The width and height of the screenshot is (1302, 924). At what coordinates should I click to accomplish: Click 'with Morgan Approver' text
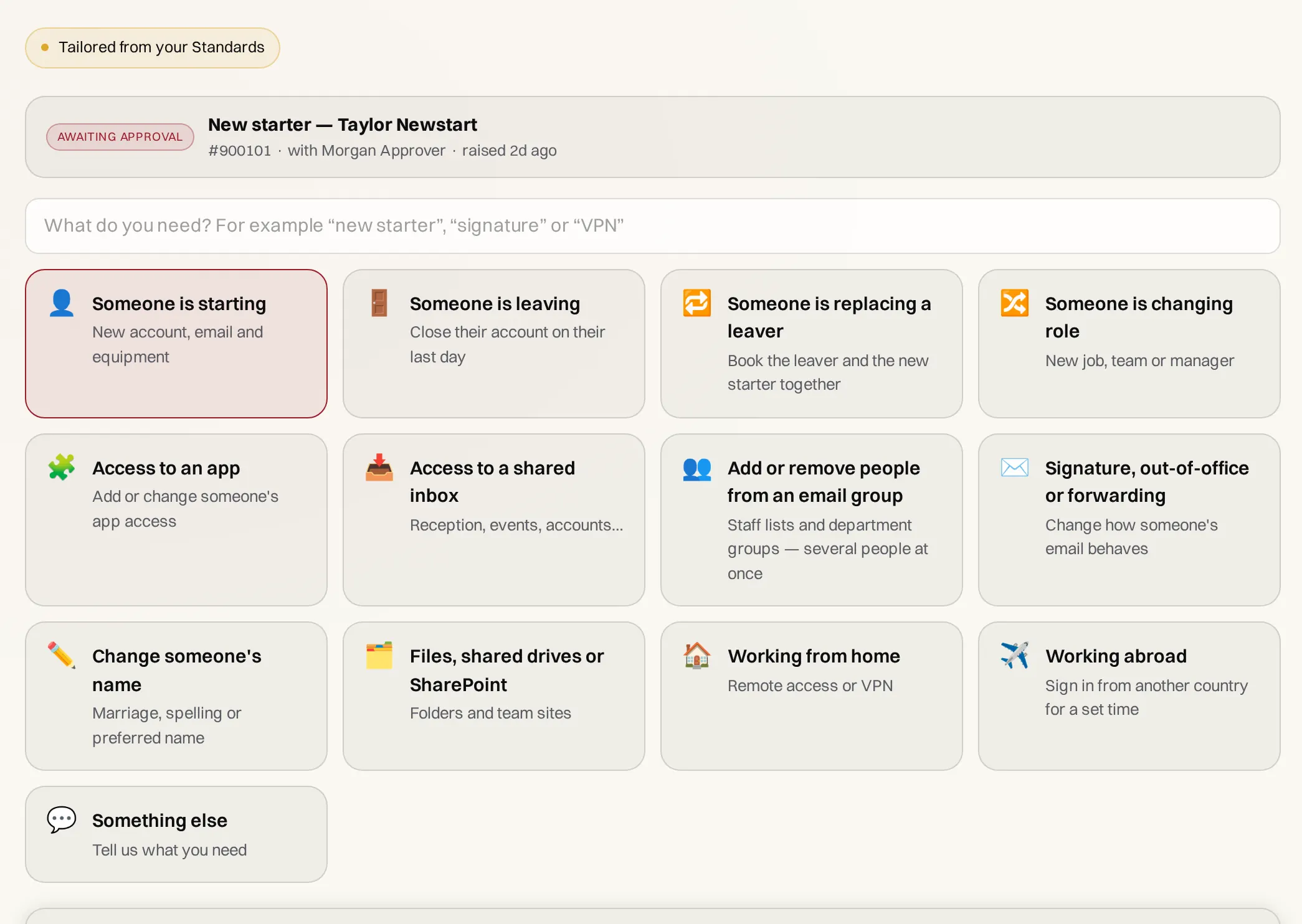coord(366,151)
